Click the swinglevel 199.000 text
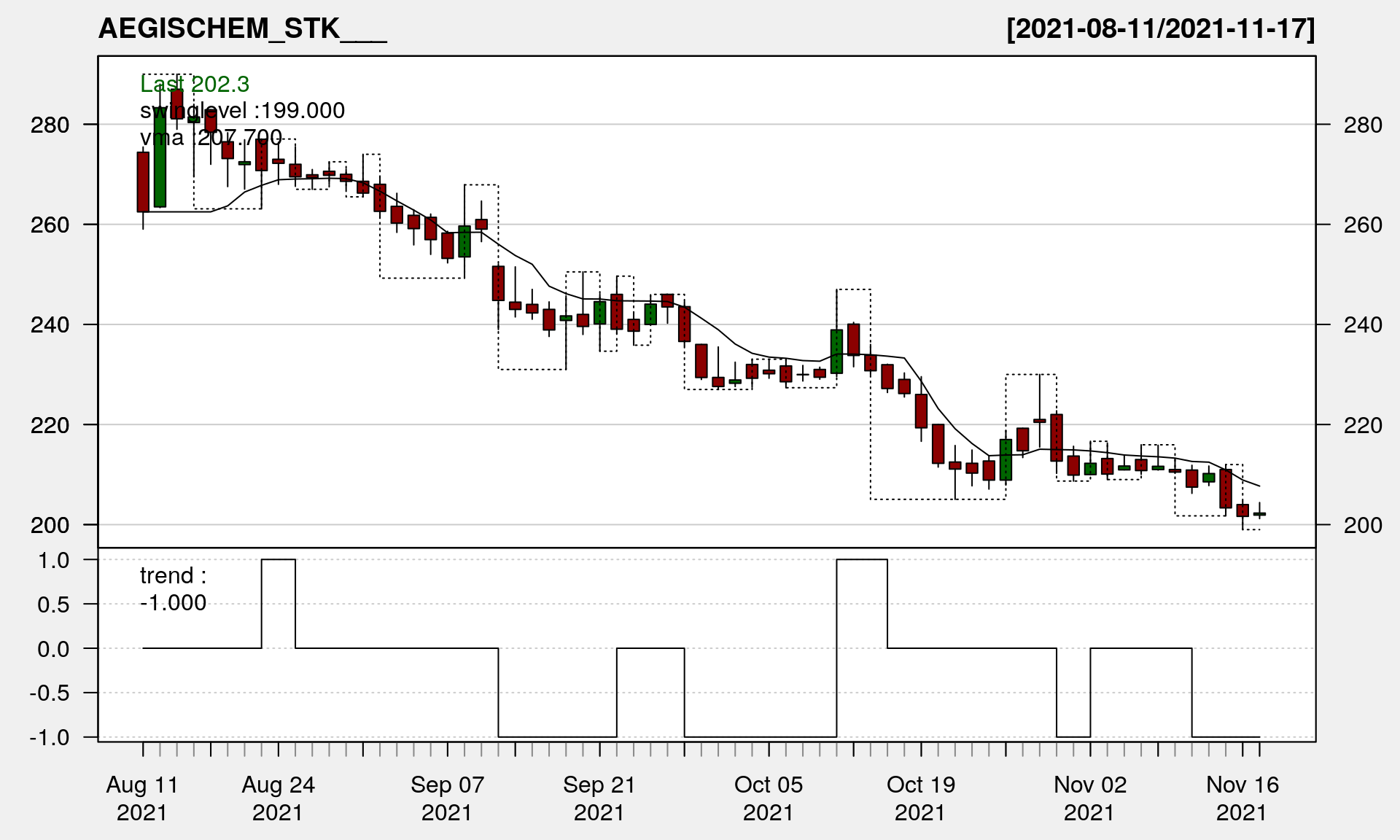The image size is (1400, 840). 242,110
